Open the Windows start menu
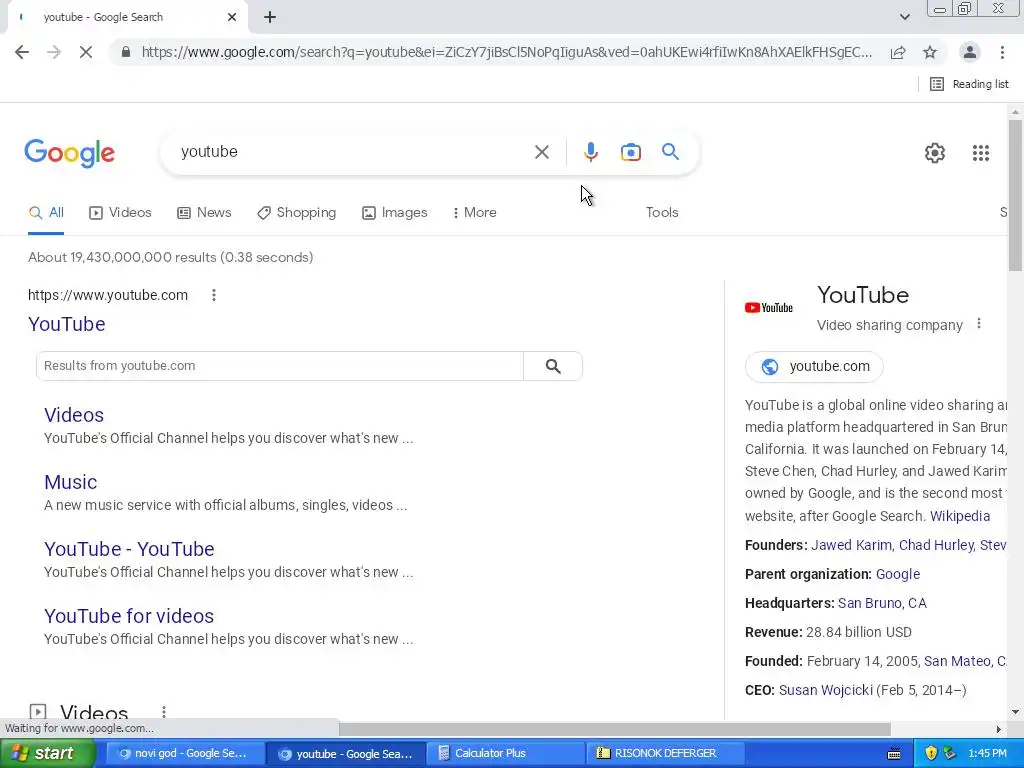Image resolution: width=1024 pixels, height=768 pixels. coord(48,754)
